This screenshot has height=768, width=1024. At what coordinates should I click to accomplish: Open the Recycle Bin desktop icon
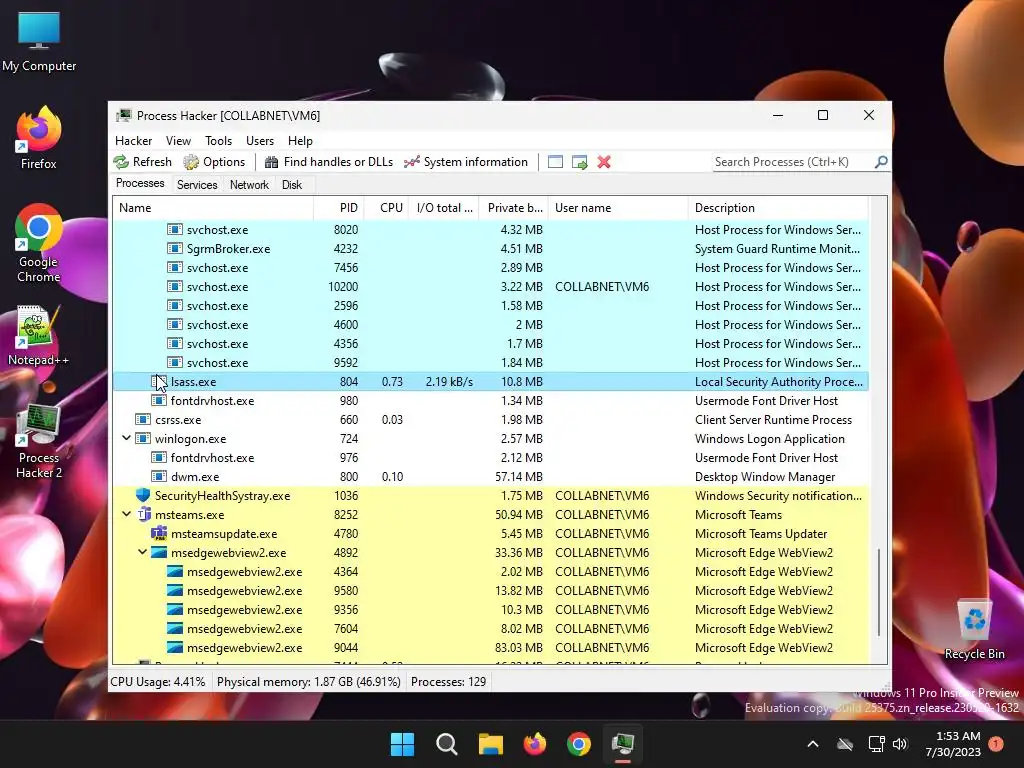[974, 630]
